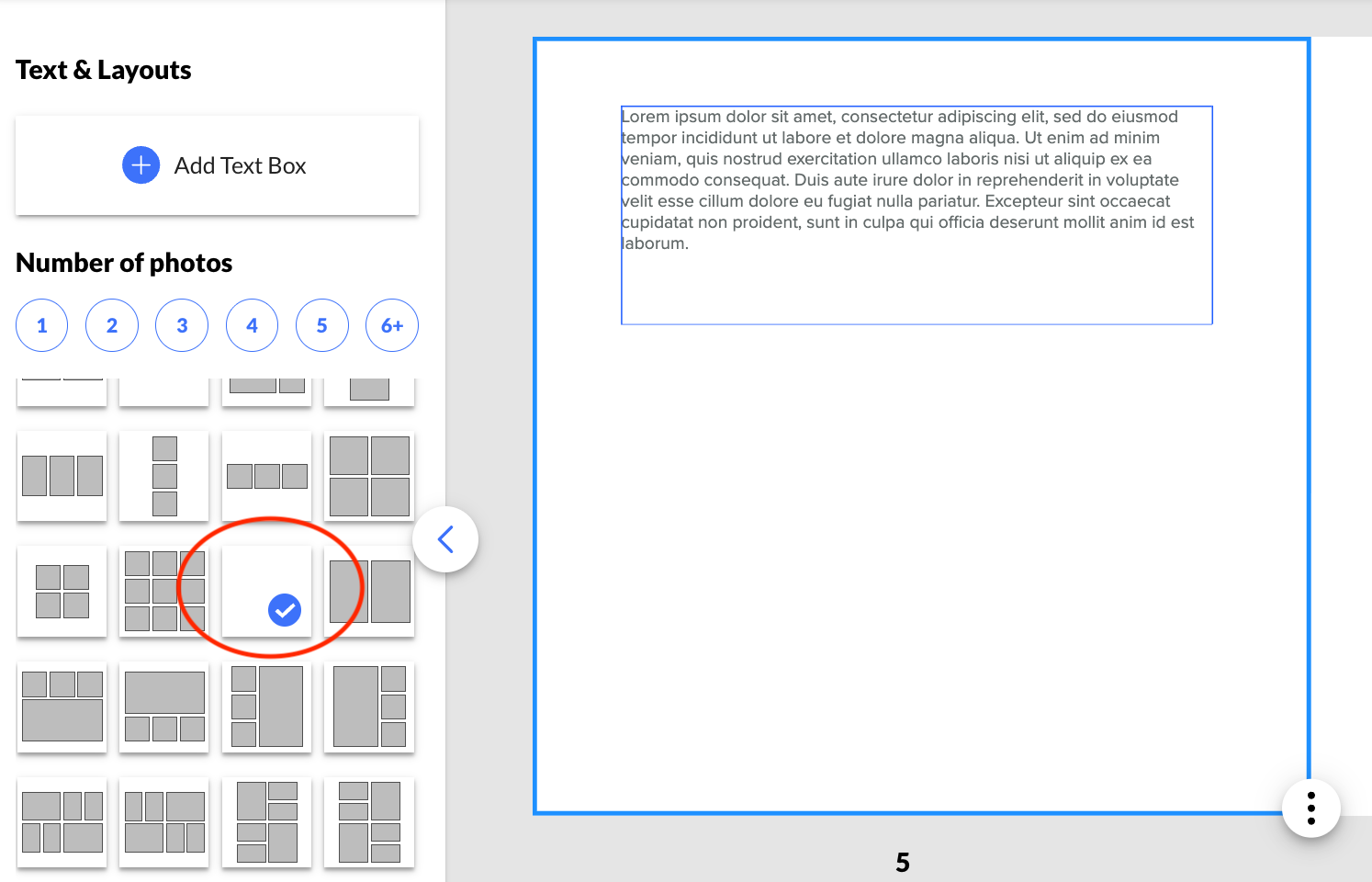Pick layout with three small above one wide
Image resolution: width=1372 pixels, height=882 pixels.
(x=62, y=707)
